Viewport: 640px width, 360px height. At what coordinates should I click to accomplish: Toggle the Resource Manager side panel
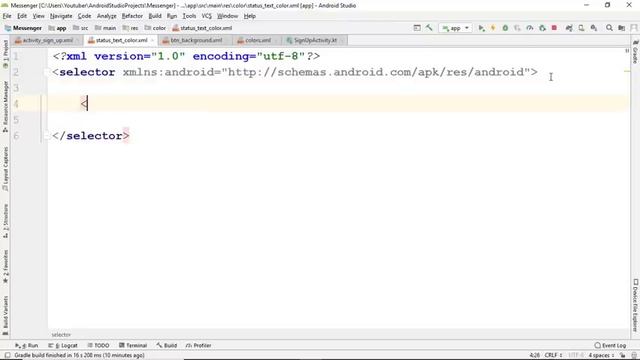click(x=5, y=107)
